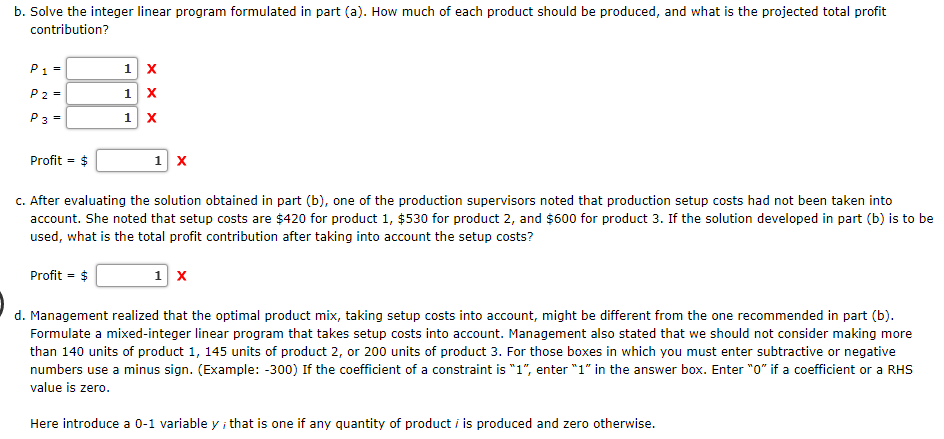Focus the P2 answer box

[102, 93]
